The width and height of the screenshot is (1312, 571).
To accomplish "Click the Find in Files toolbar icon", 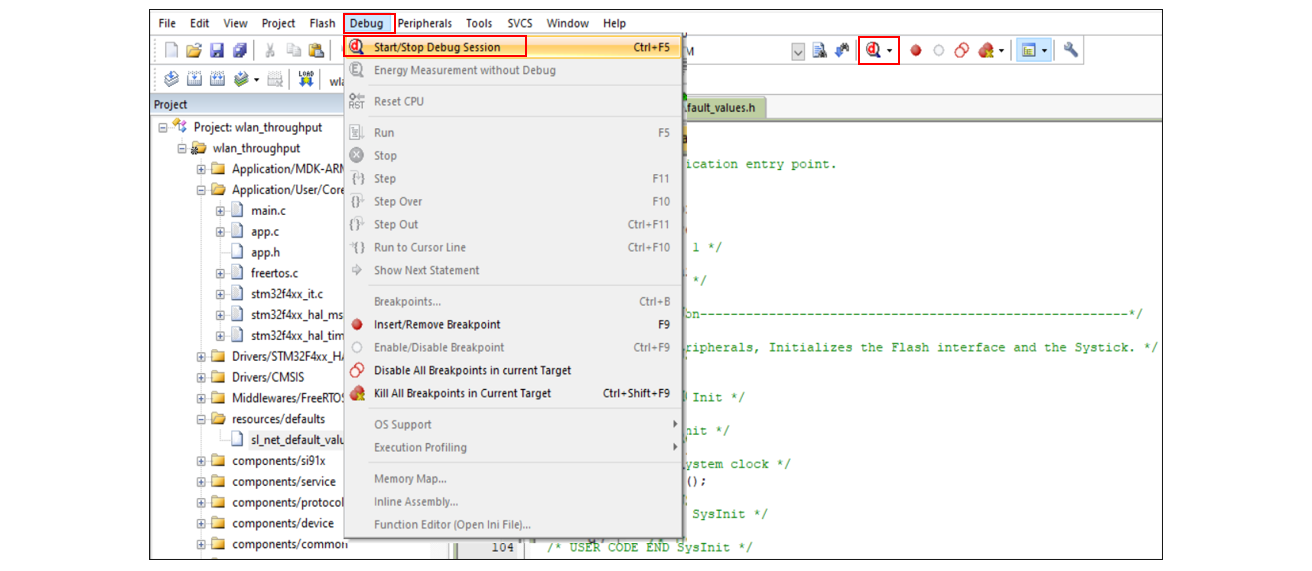I will [x=819, y=50].
